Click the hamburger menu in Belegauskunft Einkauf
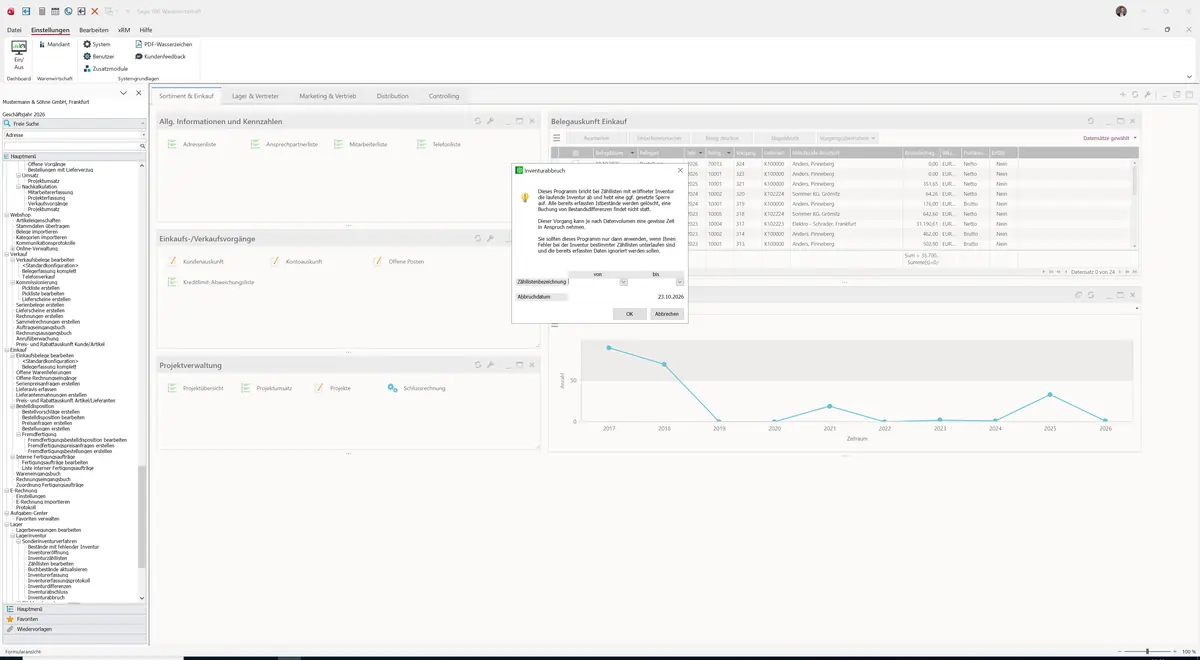1200x660 pixels. click(x=557, y=138)
